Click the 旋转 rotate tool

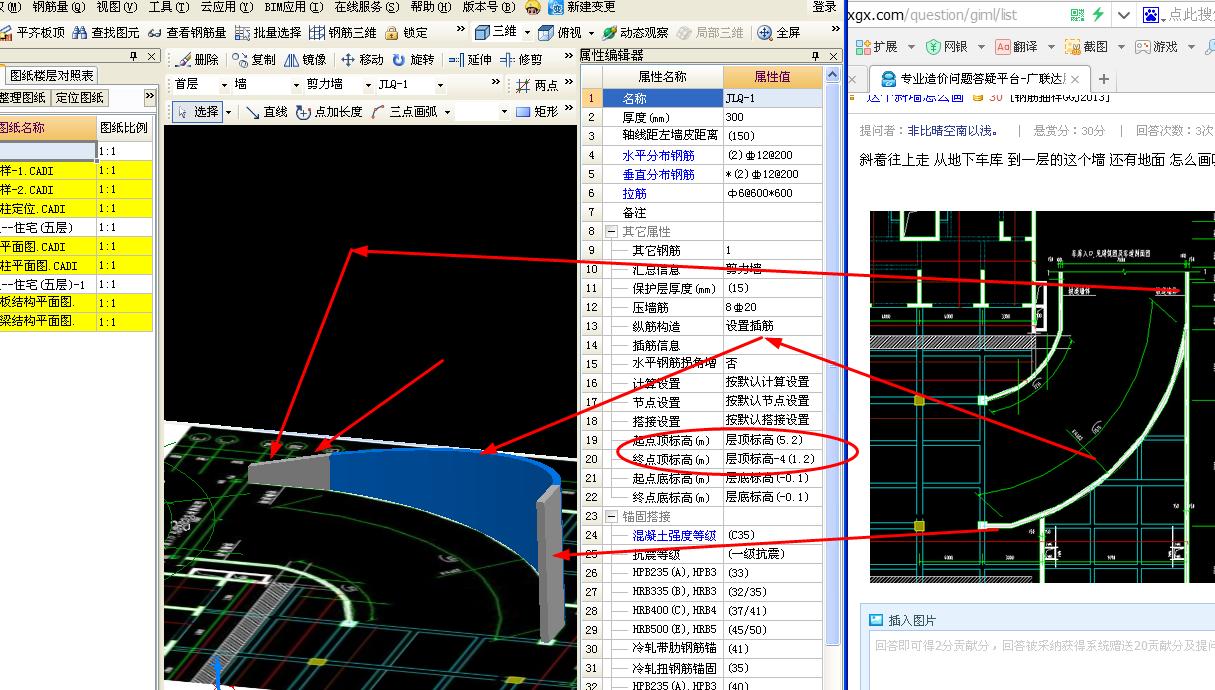coord(413,60)
